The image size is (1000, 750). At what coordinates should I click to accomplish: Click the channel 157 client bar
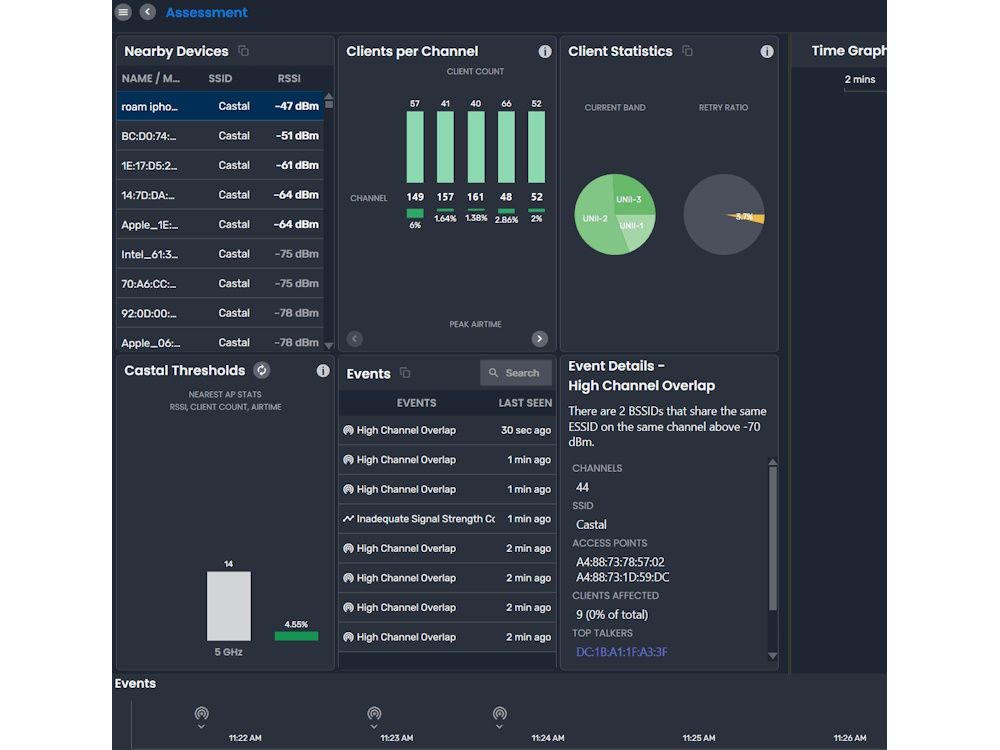[445, 147]
